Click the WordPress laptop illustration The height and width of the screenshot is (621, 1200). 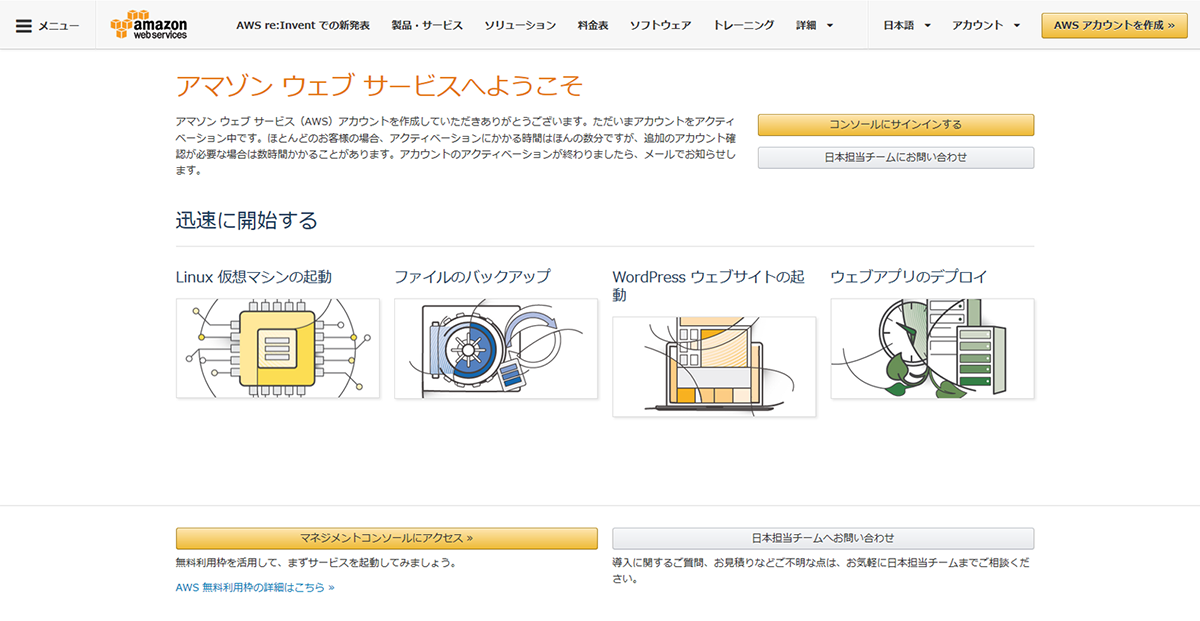[714, 366]
